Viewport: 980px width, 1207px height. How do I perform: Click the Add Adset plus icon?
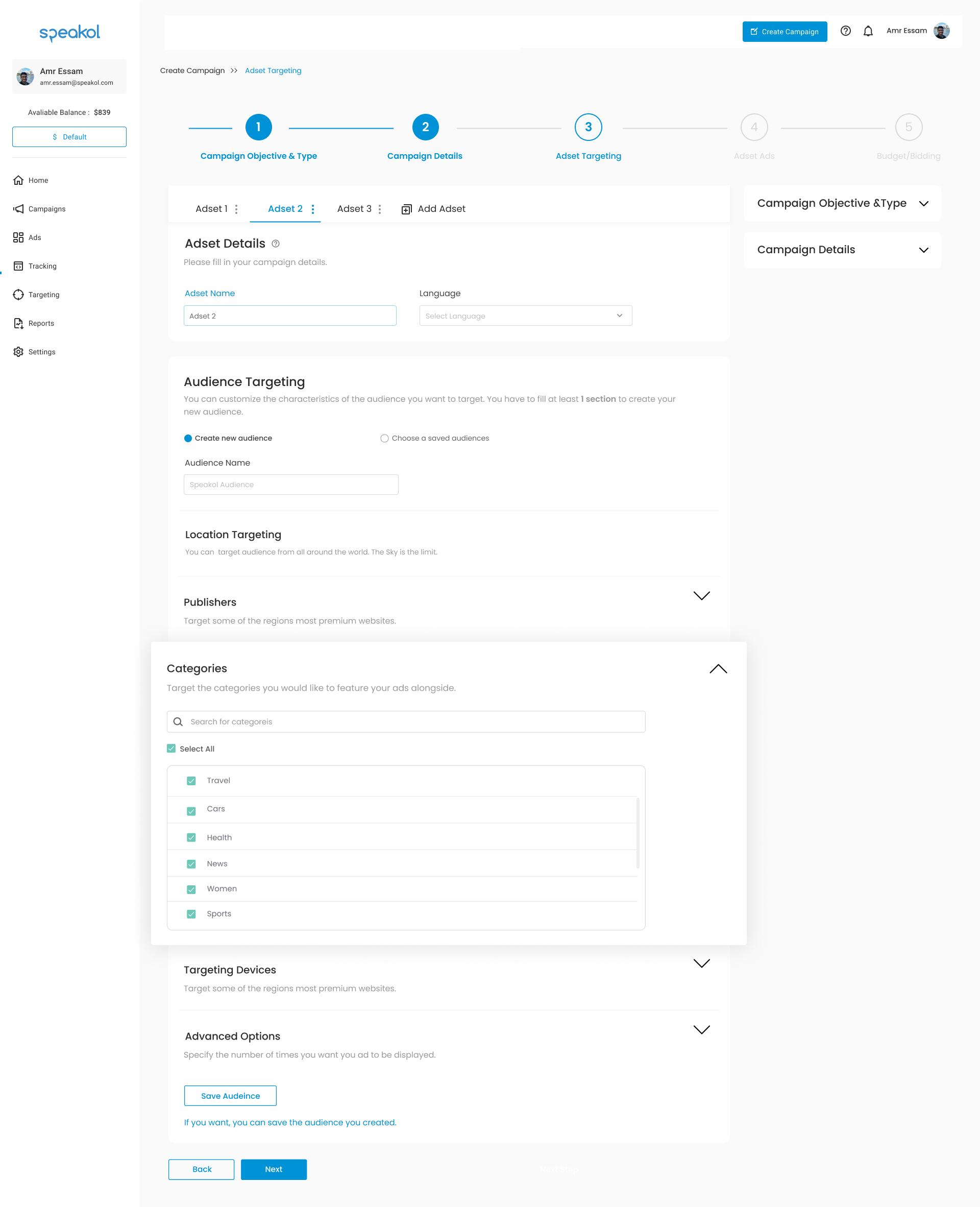pyautogui.click(x=406, y=209)
